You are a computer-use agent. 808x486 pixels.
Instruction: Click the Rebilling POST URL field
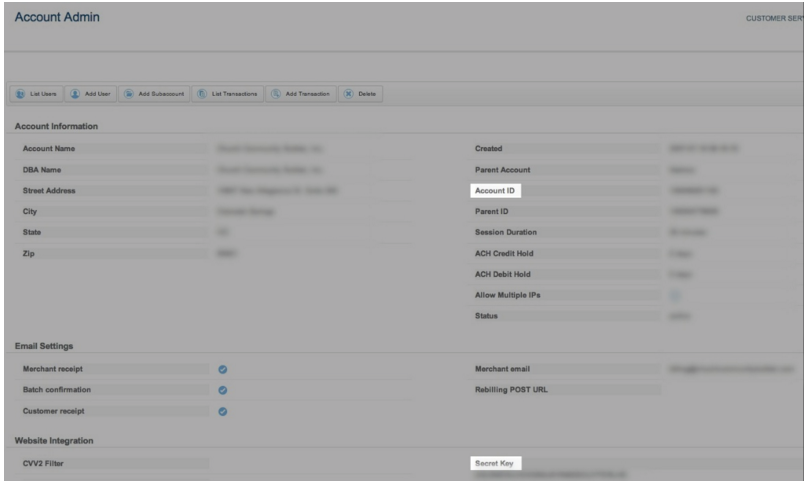pyautogui.click(x=731, y=389)
